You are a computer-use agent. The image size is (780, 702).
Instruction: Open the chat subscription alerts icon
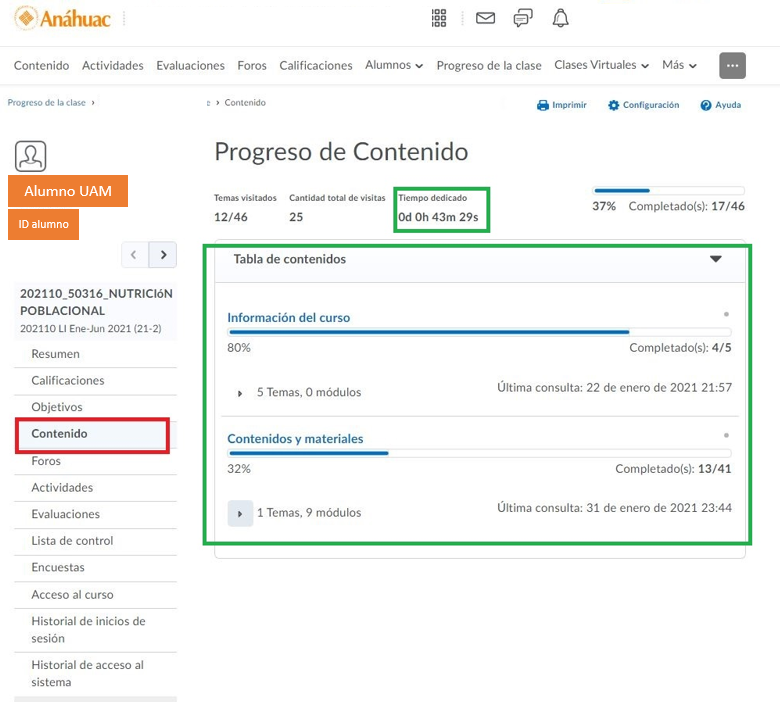point(523,18)
